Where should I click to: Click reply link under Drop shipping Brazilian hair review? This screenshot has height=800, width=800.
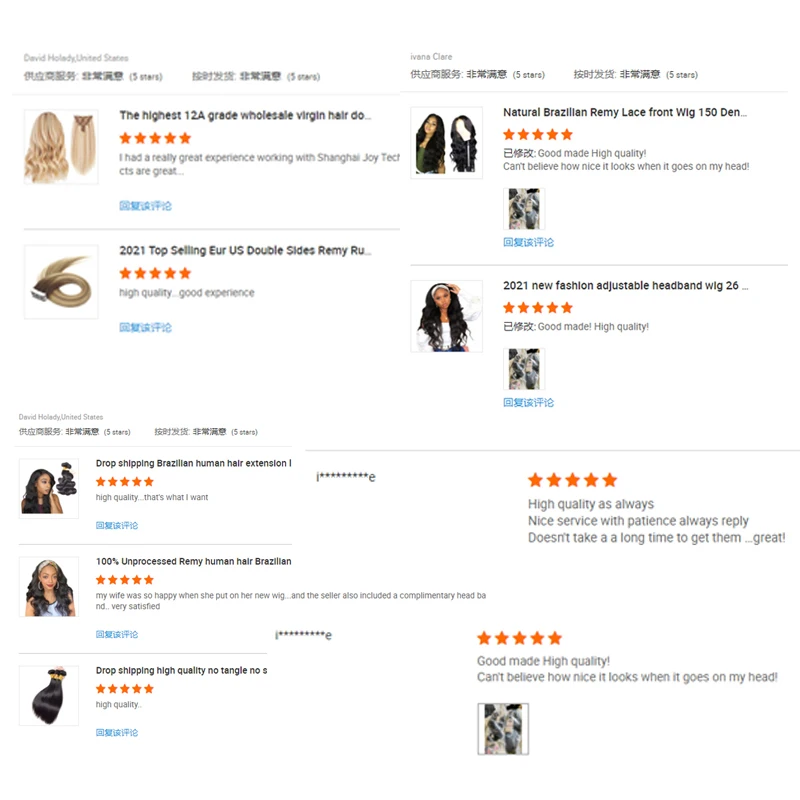117,525
